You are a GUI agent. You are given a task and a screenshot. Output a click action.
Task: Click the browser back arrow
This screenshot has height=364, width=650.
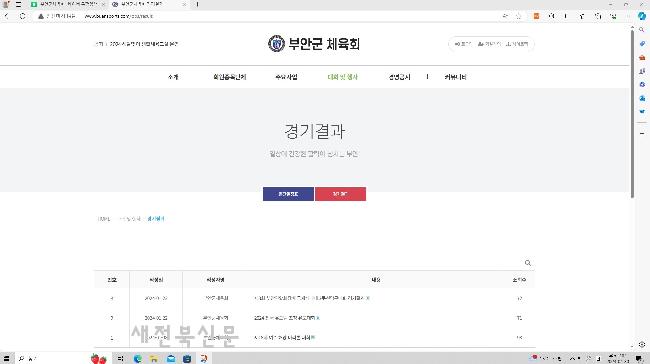tap(7, 16)
